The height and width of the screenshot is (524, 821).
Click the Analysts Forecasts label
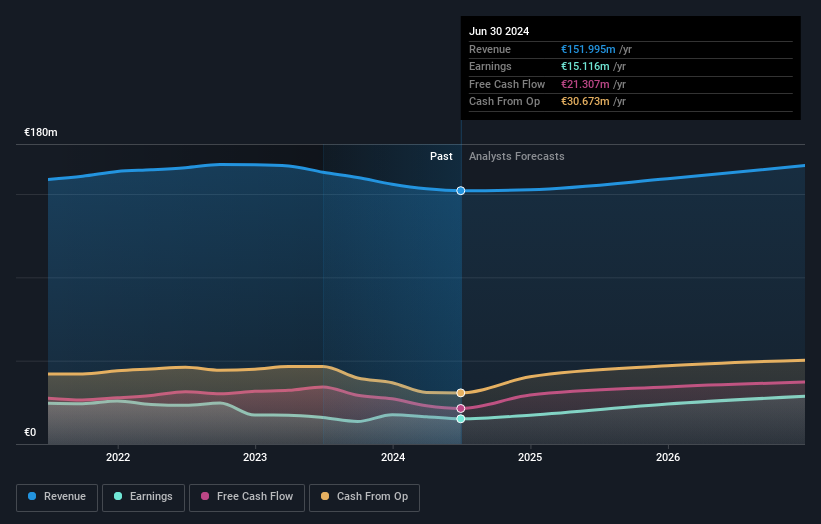click(x=517, y=156)
